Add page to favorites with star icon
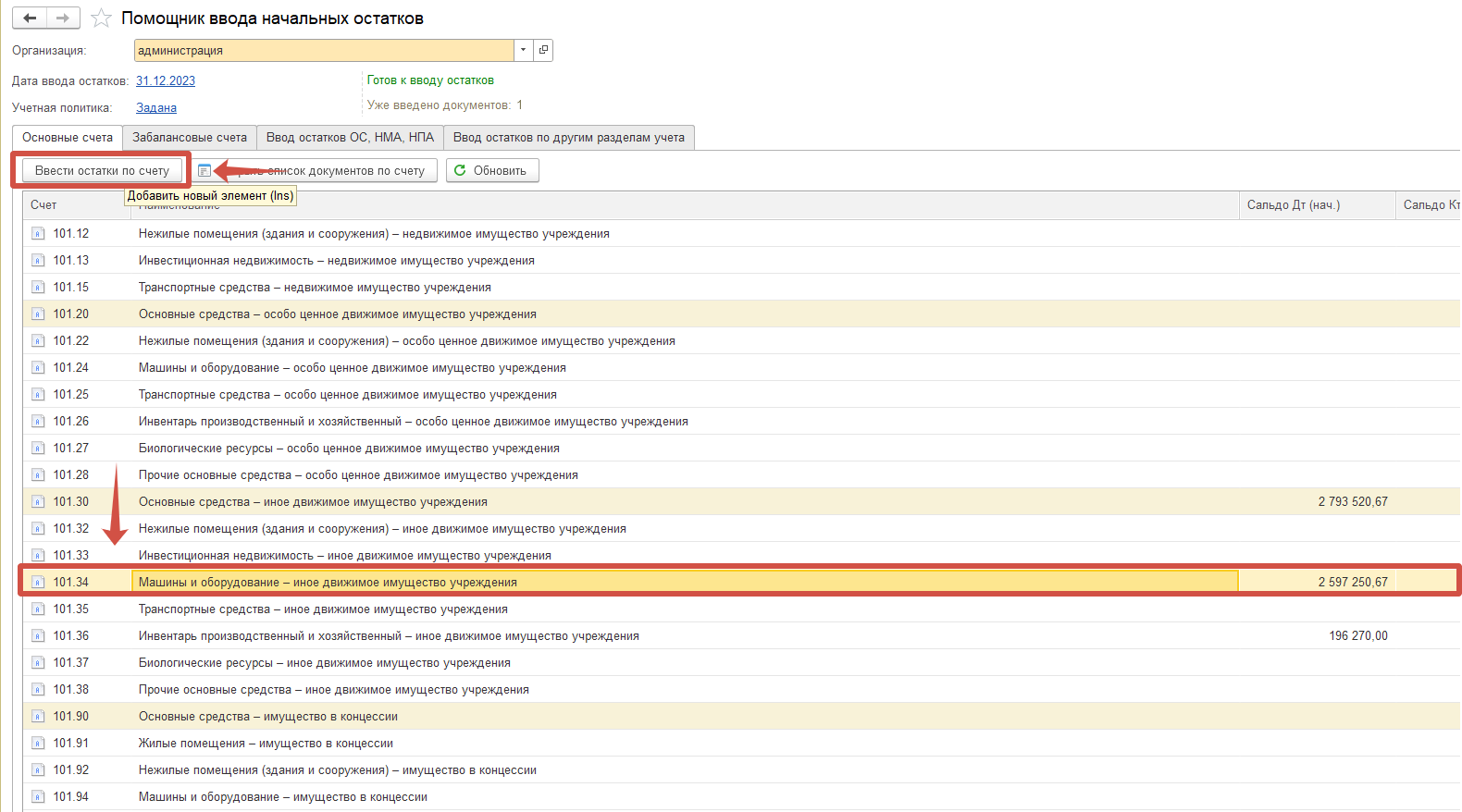The image size is (1462, 812). coord(101,18)
